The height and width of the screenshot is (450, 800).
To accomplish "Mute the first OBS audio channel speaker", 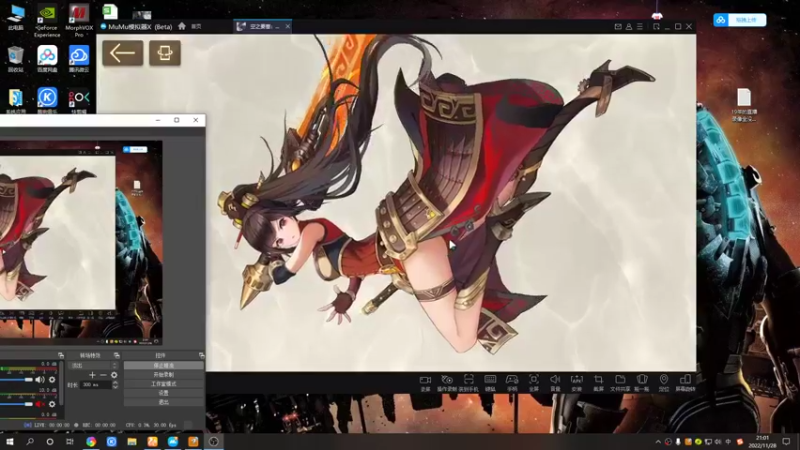I will 40,380.
